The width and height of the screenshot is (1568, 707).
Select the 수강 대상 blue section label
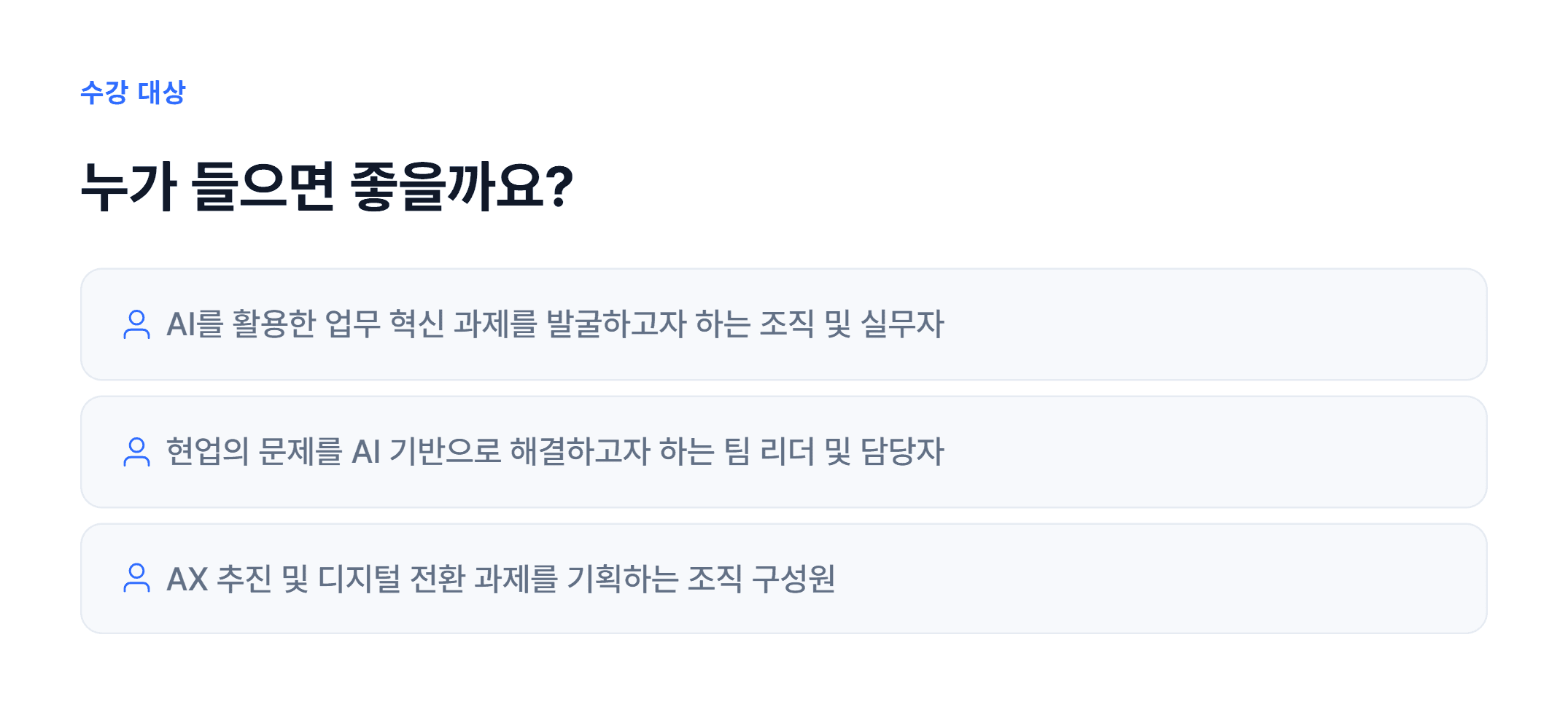click(133, 93)
